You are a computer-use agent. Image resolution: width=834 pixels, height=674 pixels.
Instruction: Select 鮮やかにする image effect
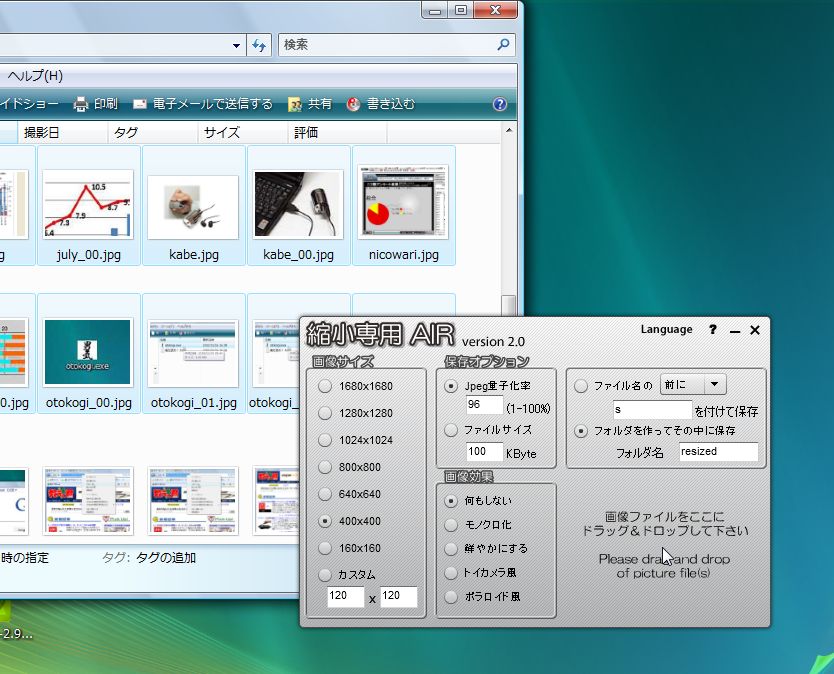(x=451, y=548)
